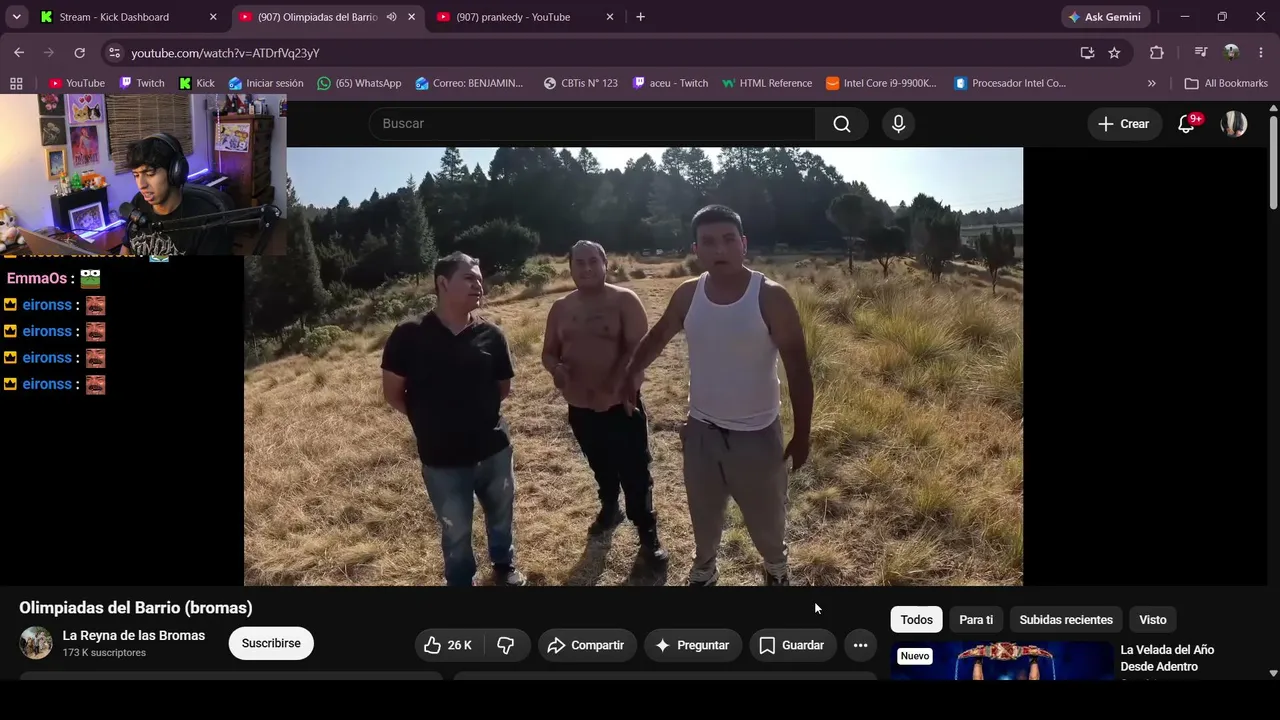Select the Todos filter chip
Image resolution: width=1280 pixels, height=720 pixels.
(917, 619)
